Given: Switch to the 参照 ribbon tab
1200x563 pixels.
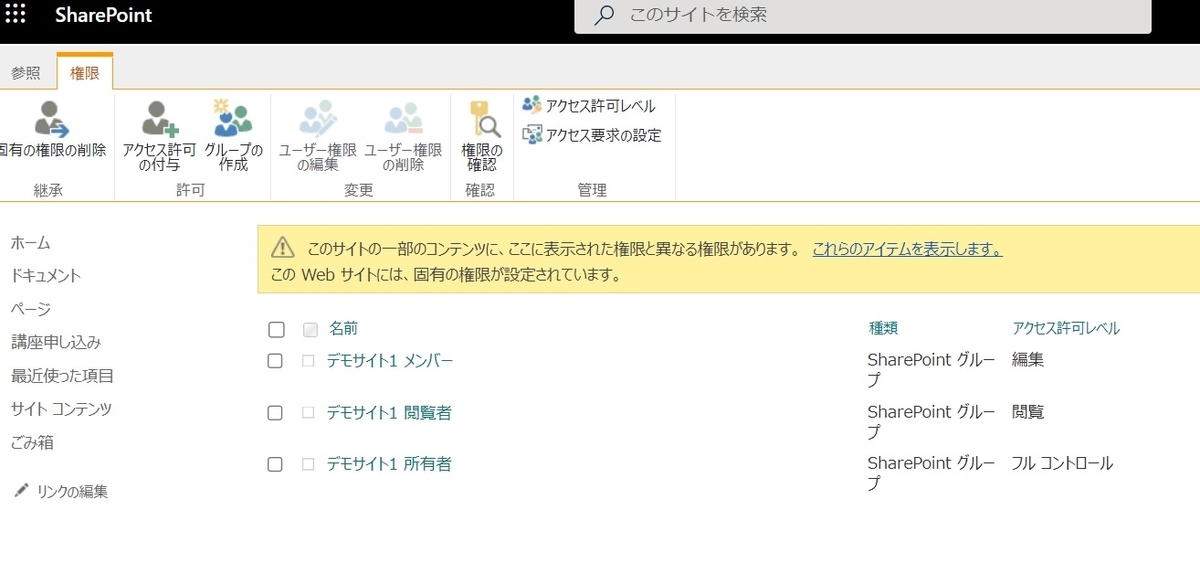Looking at the screenshot, I should (x=26, y=73).
